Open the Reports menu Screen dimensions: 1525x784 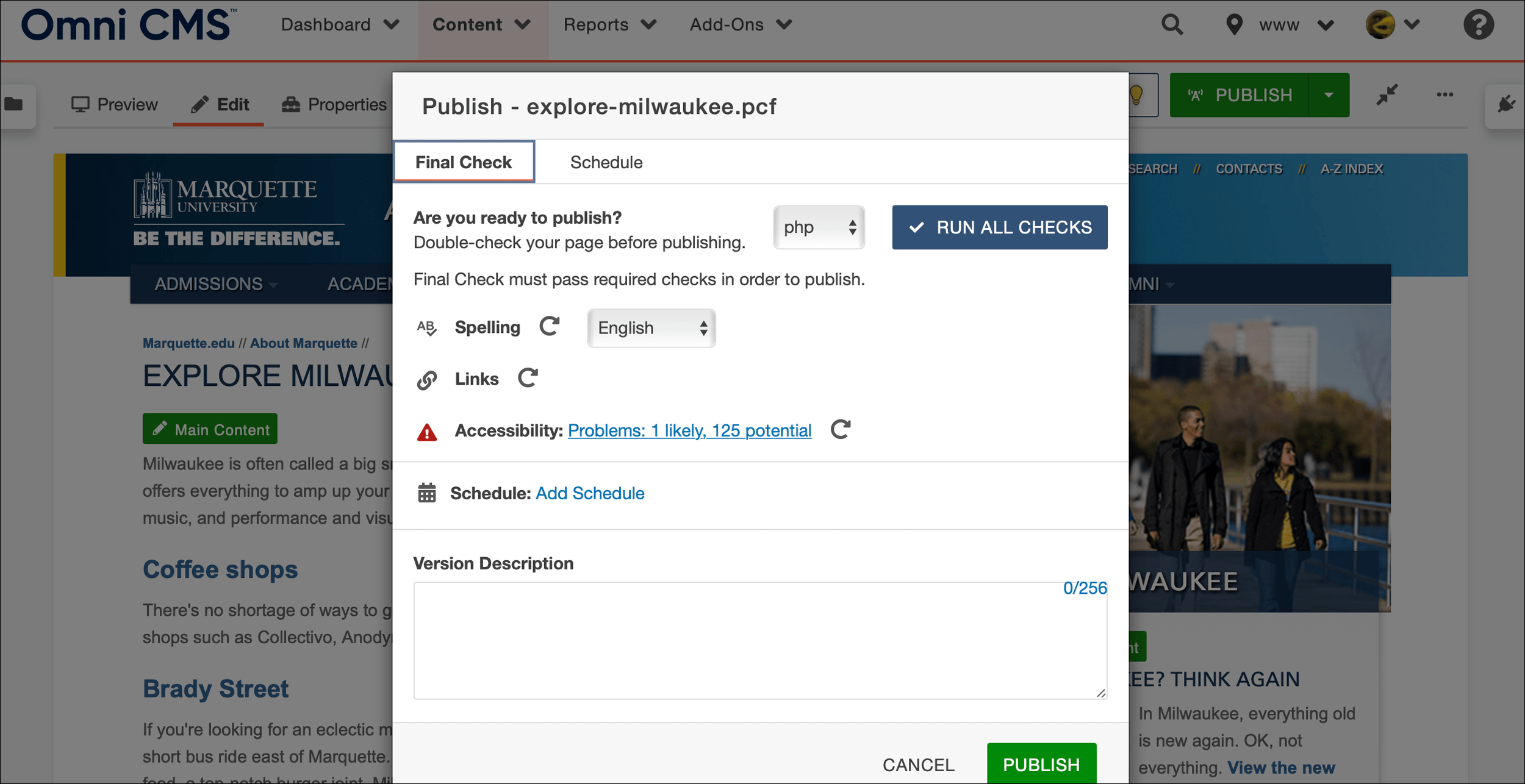(x=610, y=25)
